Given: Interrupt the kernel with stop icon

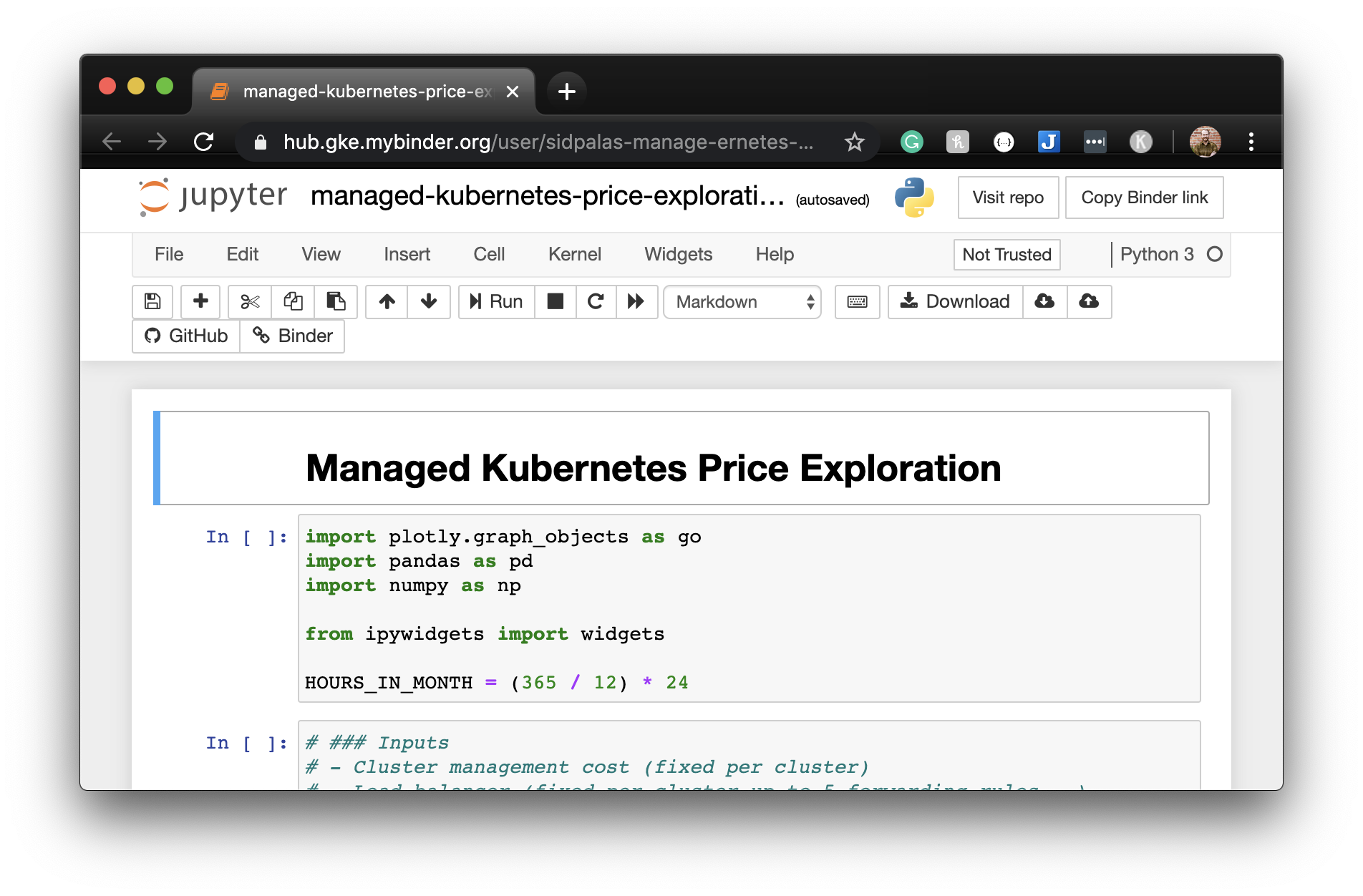Looking at the screenshot, I should click(x=556, y=302).
